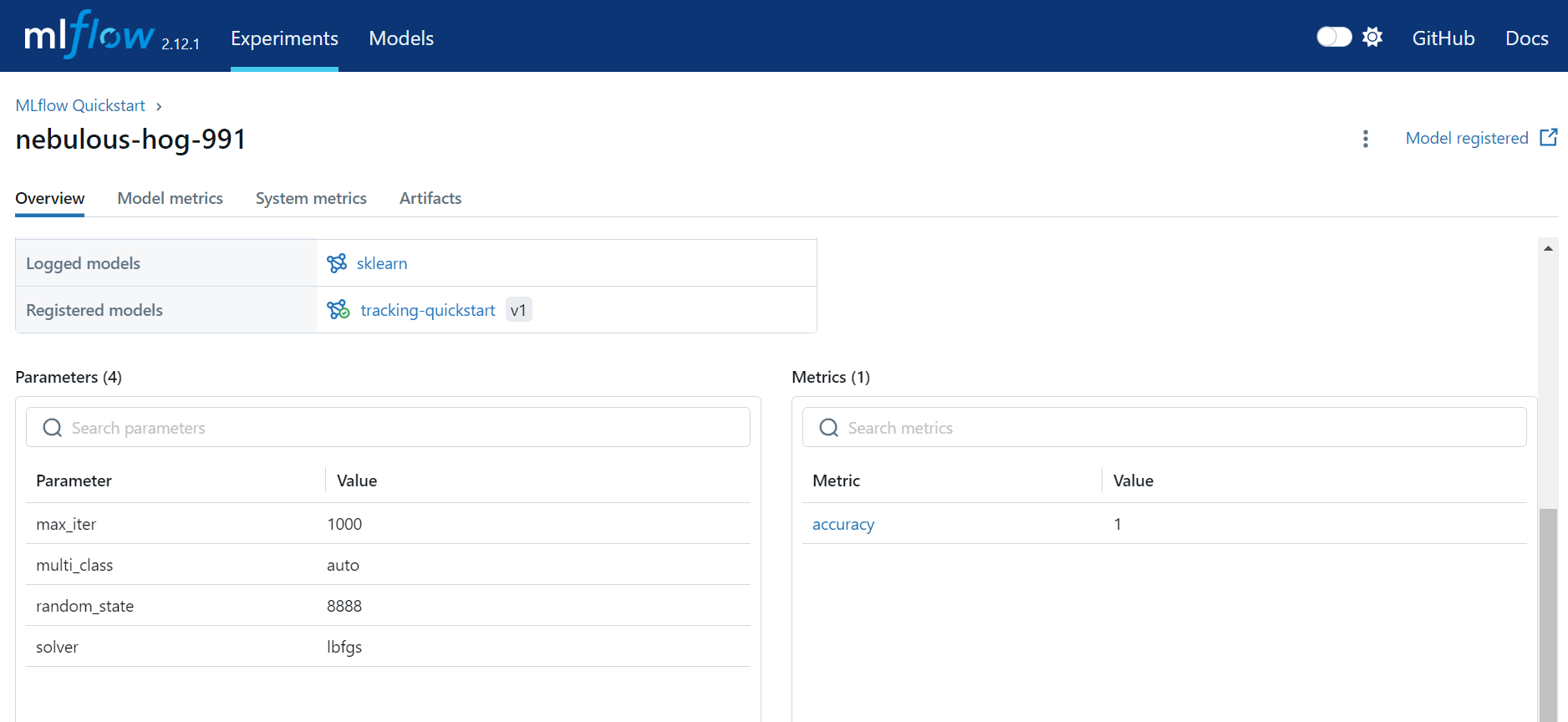Open the Models tab in the header
This screenshot has height=722, width=1568.
click(x=401, y=38)
